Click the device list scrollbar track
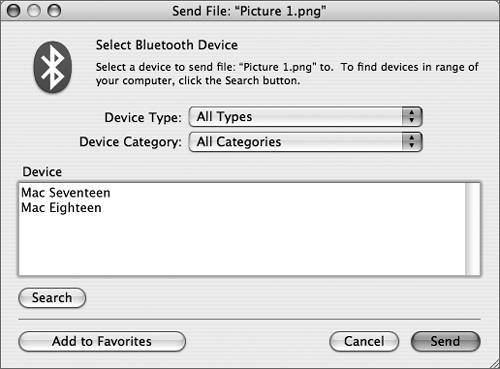 tap(473, 229)
